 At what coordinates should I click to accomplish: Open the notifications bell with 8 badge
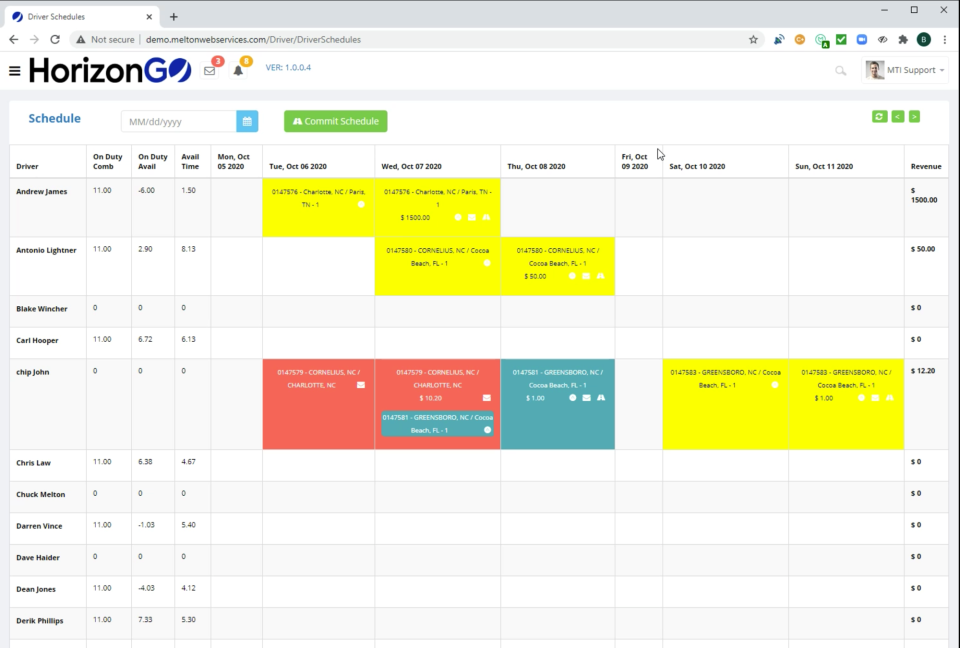click(x=238, y=70)
